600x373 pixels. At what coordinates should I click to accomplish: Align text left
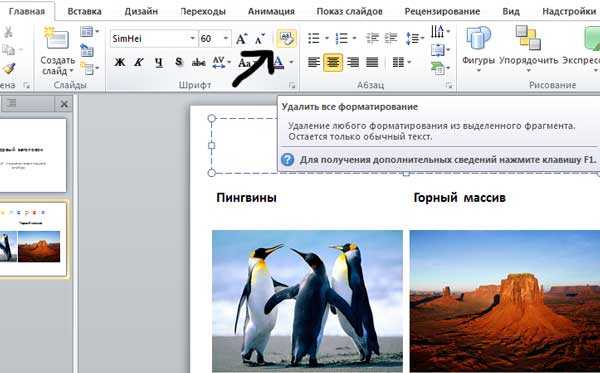(x=314, y=62)
